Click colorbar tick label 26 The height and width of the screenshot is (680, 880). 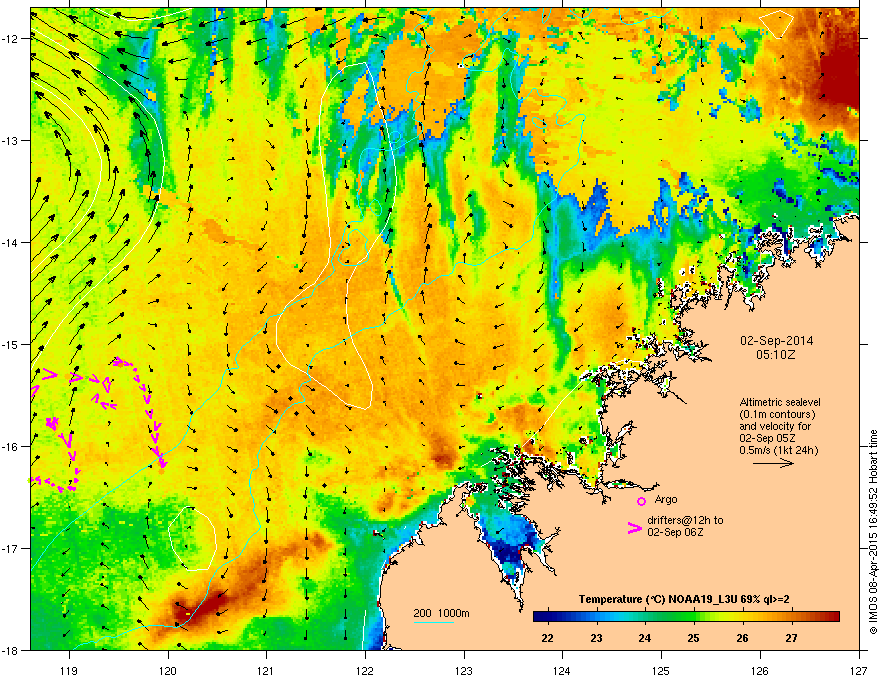coord(742,638)
